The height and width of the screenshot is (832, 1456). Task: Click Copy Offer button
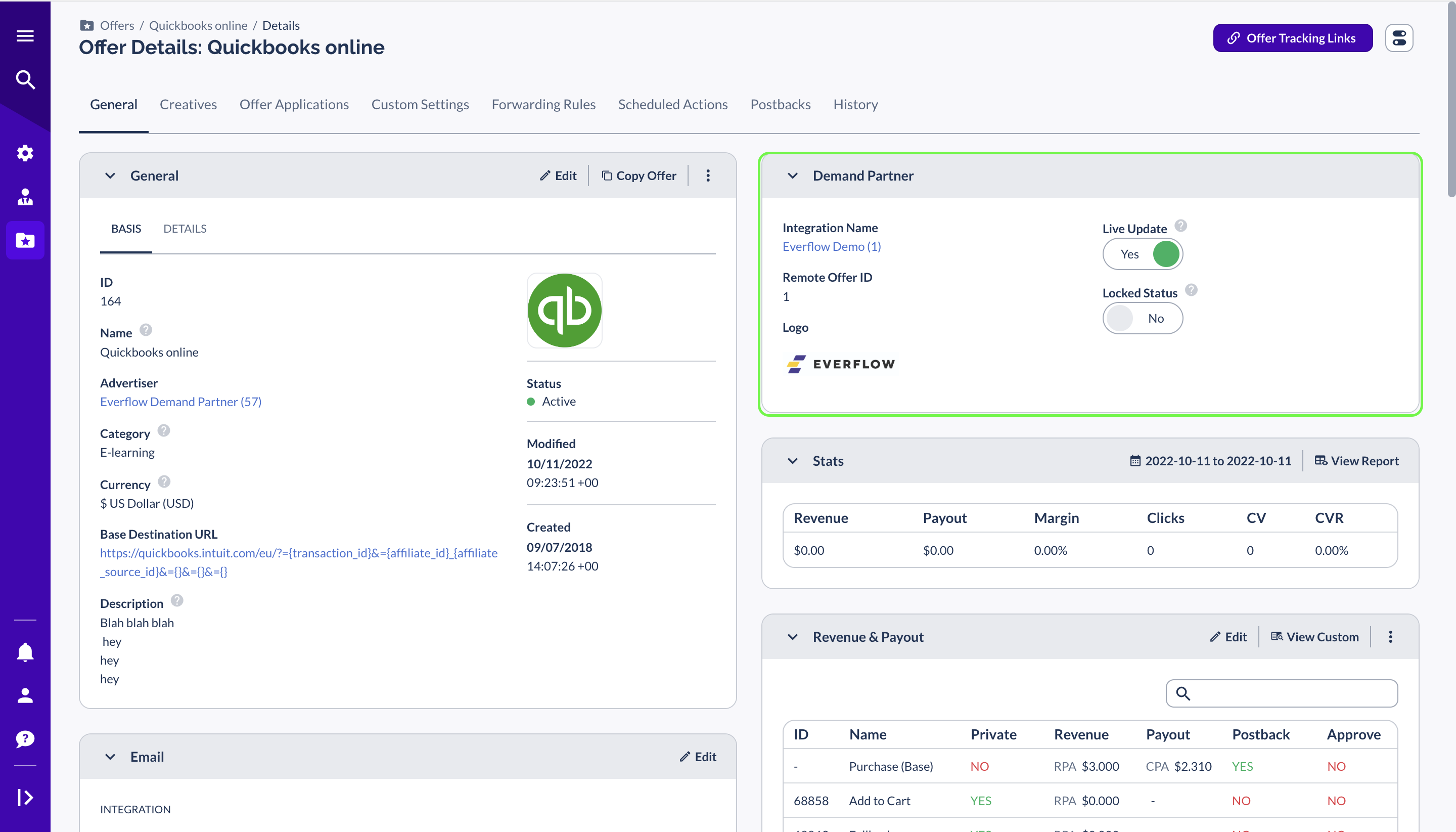639,176
